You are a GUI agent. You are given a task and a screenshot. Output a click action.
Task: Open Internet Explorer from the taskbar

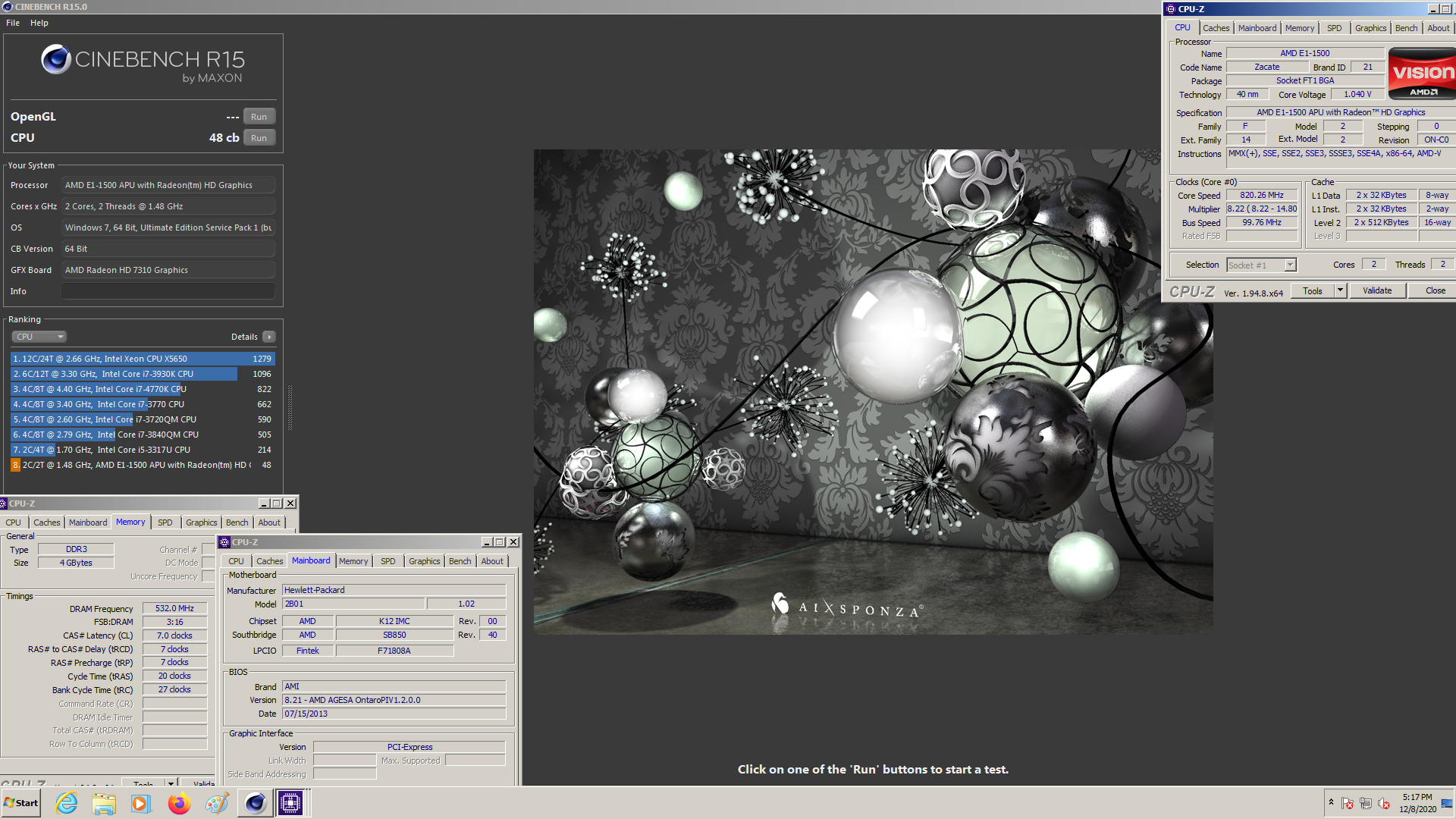67,803
